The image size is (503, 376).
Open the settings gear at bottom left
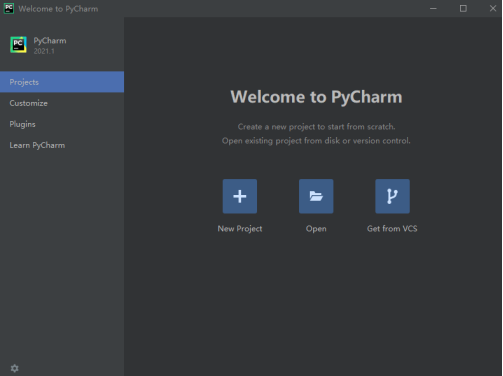[x=15, y=368]
